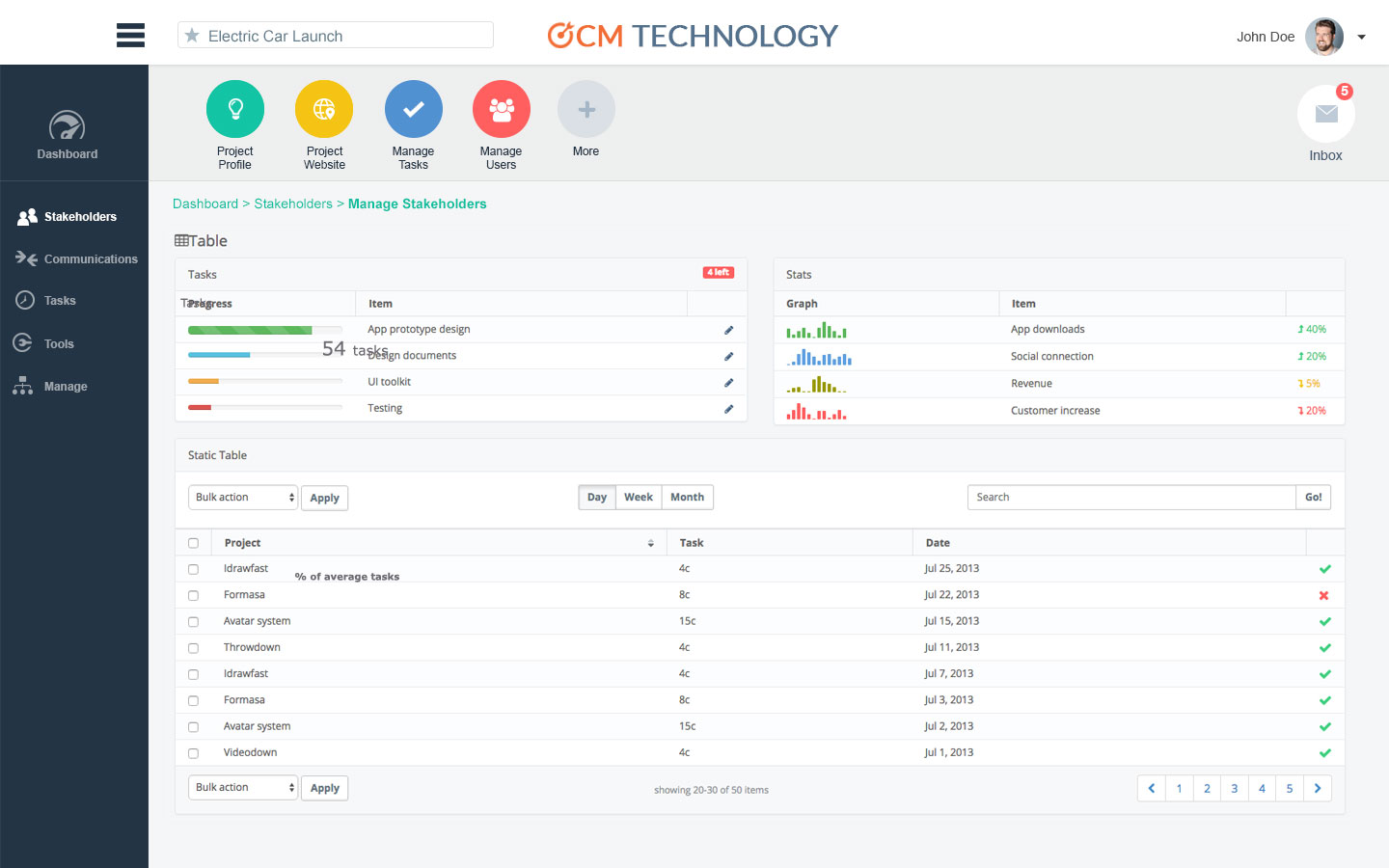Click the Project Profile lightbulb icon
This screenshot has height=868, width=1389.
point(234,109)
